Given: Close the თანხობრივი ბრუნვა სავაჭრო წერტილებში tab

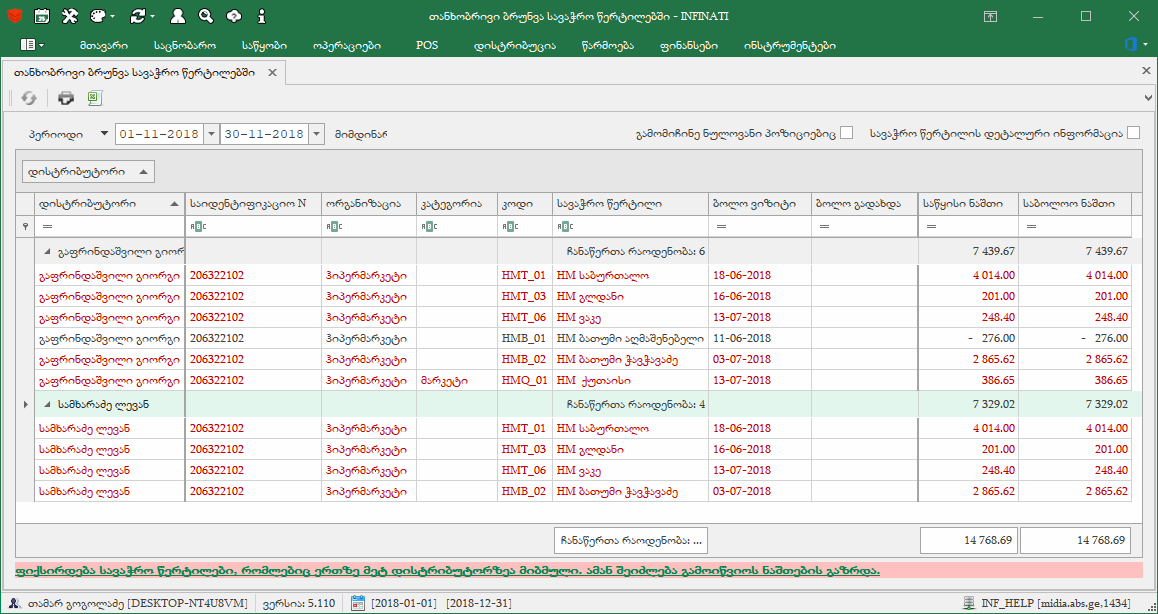Looking at the screenshot, I should 272,72.
